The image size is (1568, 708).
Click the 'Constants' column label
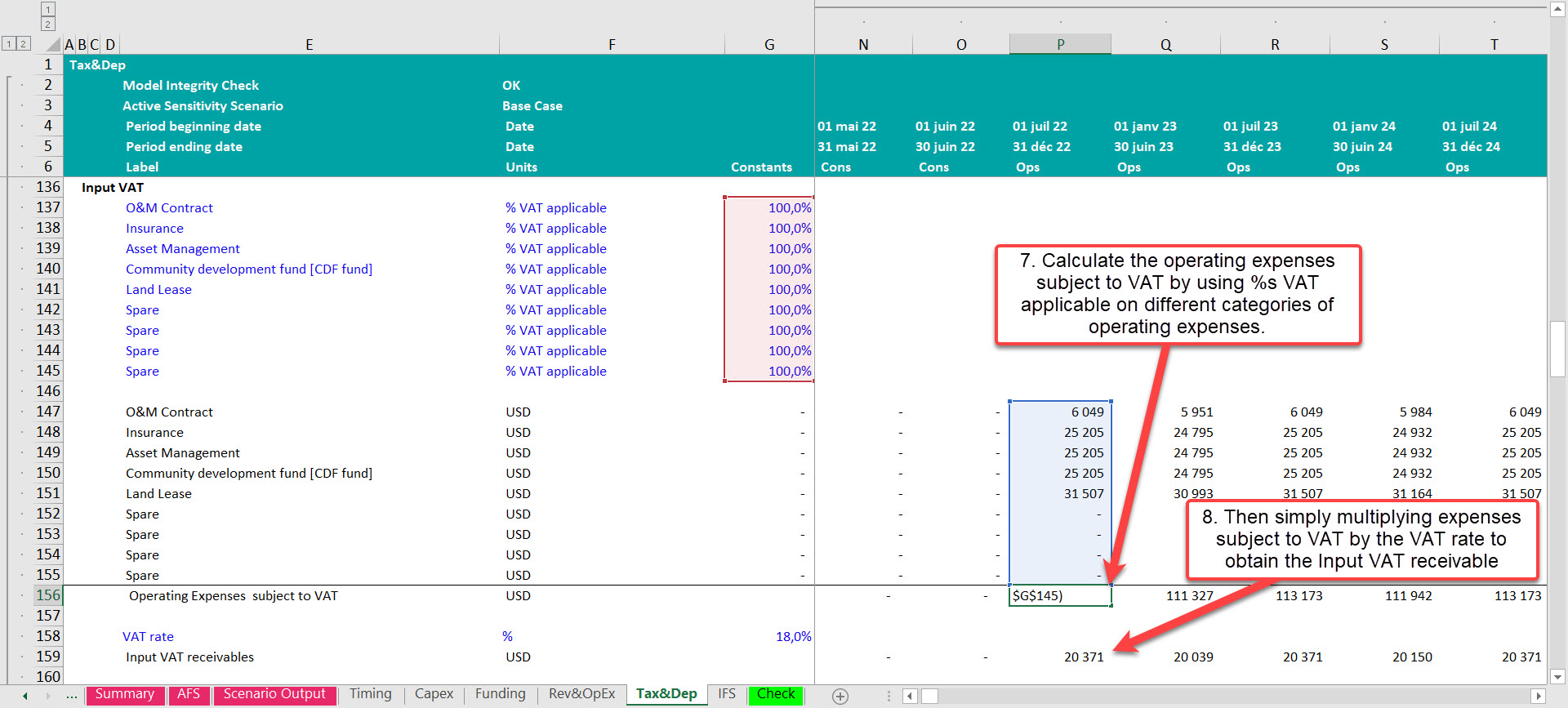coord(761,167)
